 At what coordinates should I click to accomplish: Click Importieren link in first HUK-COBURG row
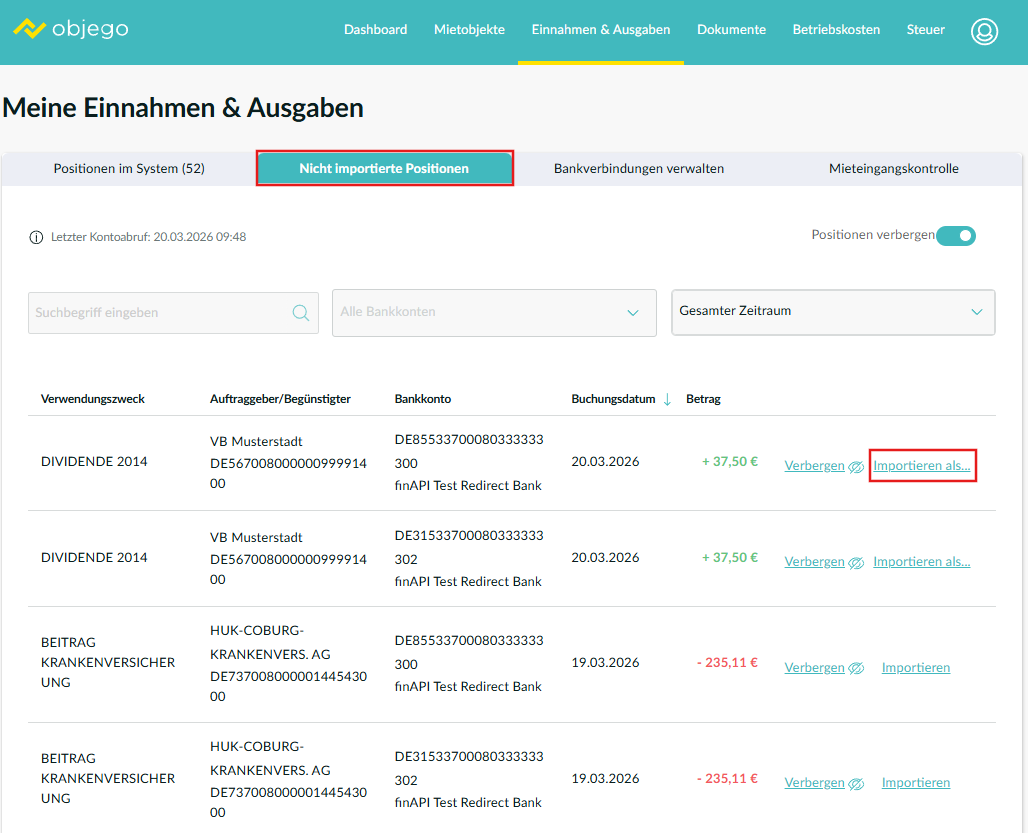pos(915,668)
